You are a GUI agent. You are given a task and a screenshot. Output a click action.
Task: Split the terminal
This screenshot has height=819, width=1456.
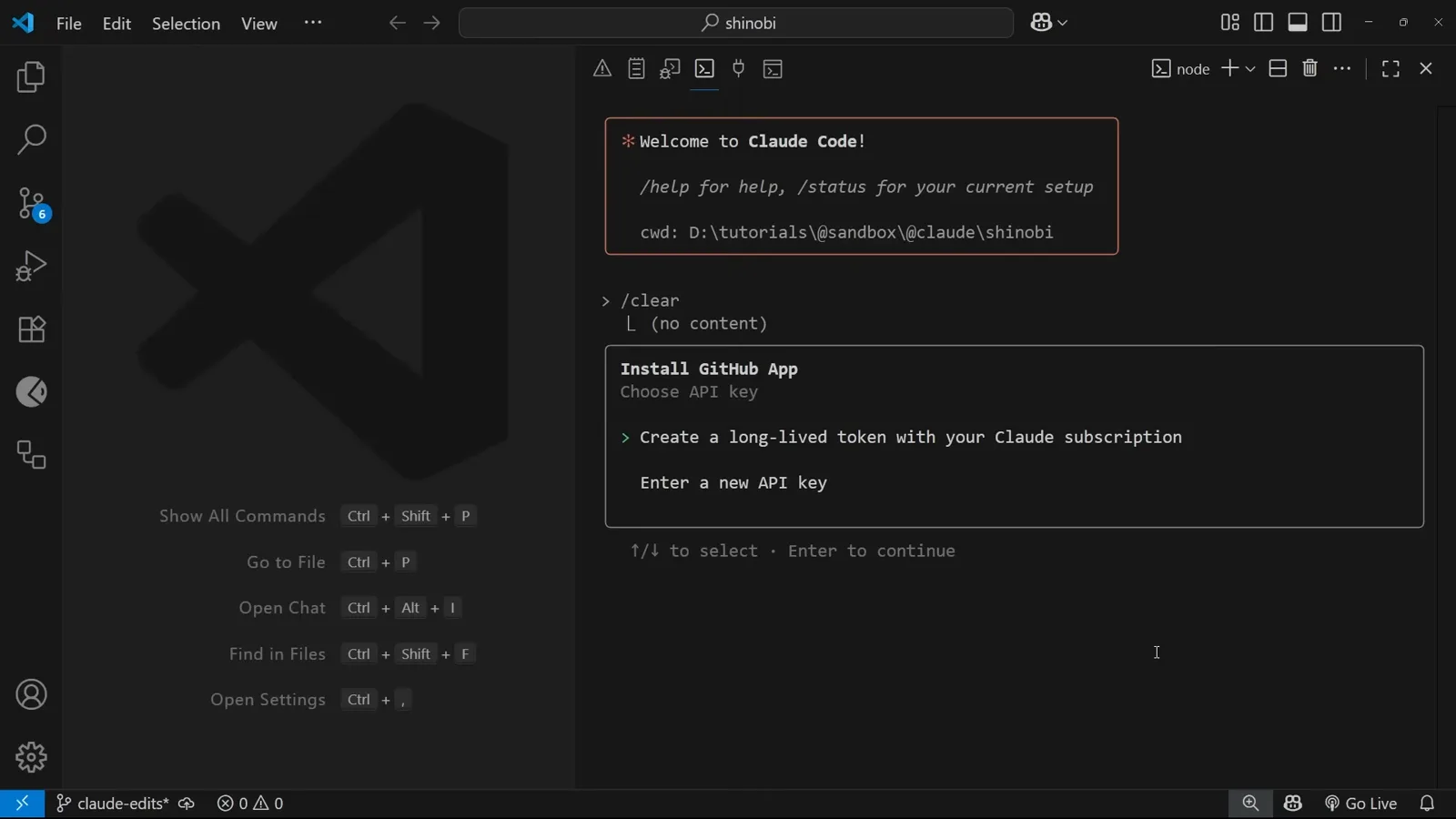click(1278, 68)
